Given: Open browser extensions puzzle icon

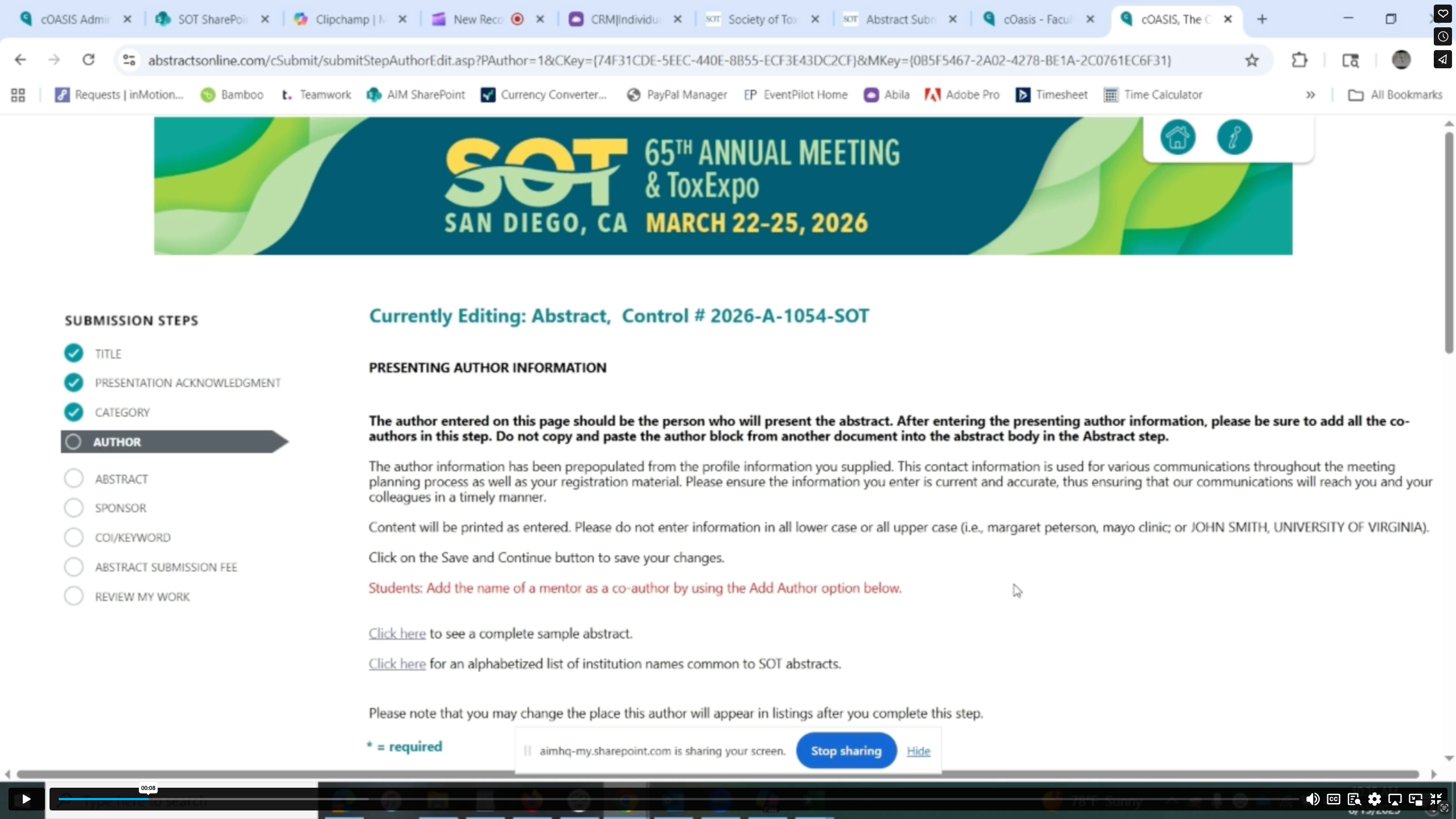Looking at the screenshot, I should coord(1299,60).
